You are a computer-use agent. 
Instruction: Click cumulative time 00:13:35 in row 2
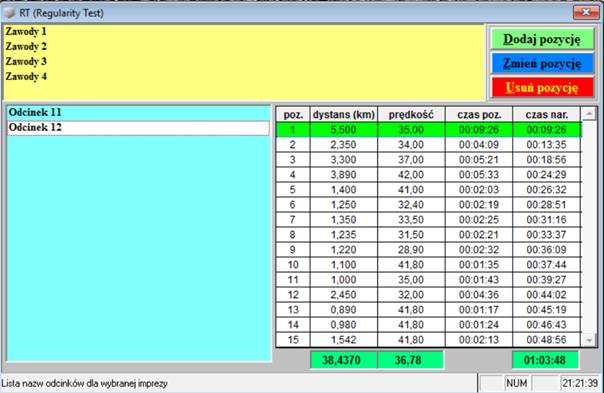click(x=547, y=145)
